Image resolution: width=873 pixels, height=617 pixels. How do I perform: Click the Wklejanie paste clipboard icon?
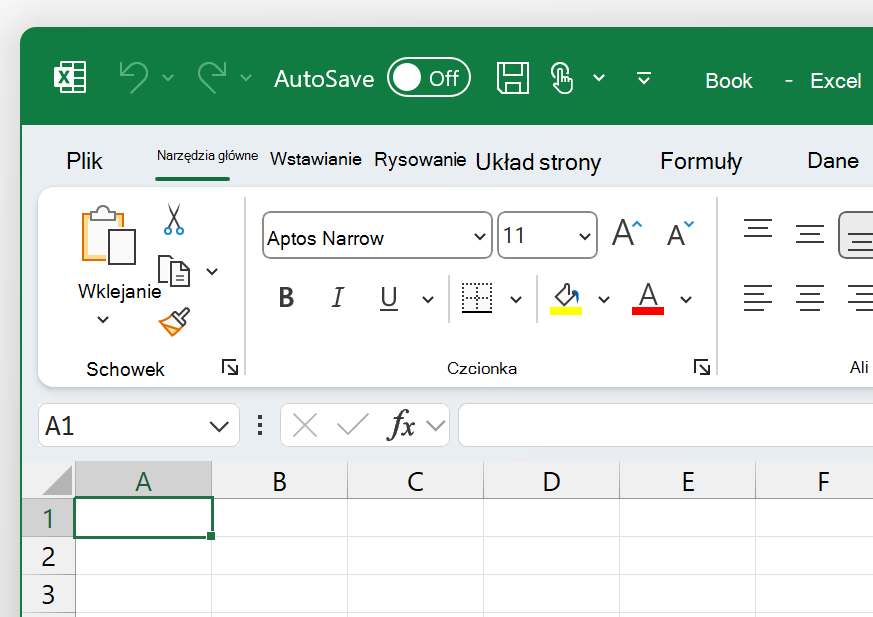[109, 236]
